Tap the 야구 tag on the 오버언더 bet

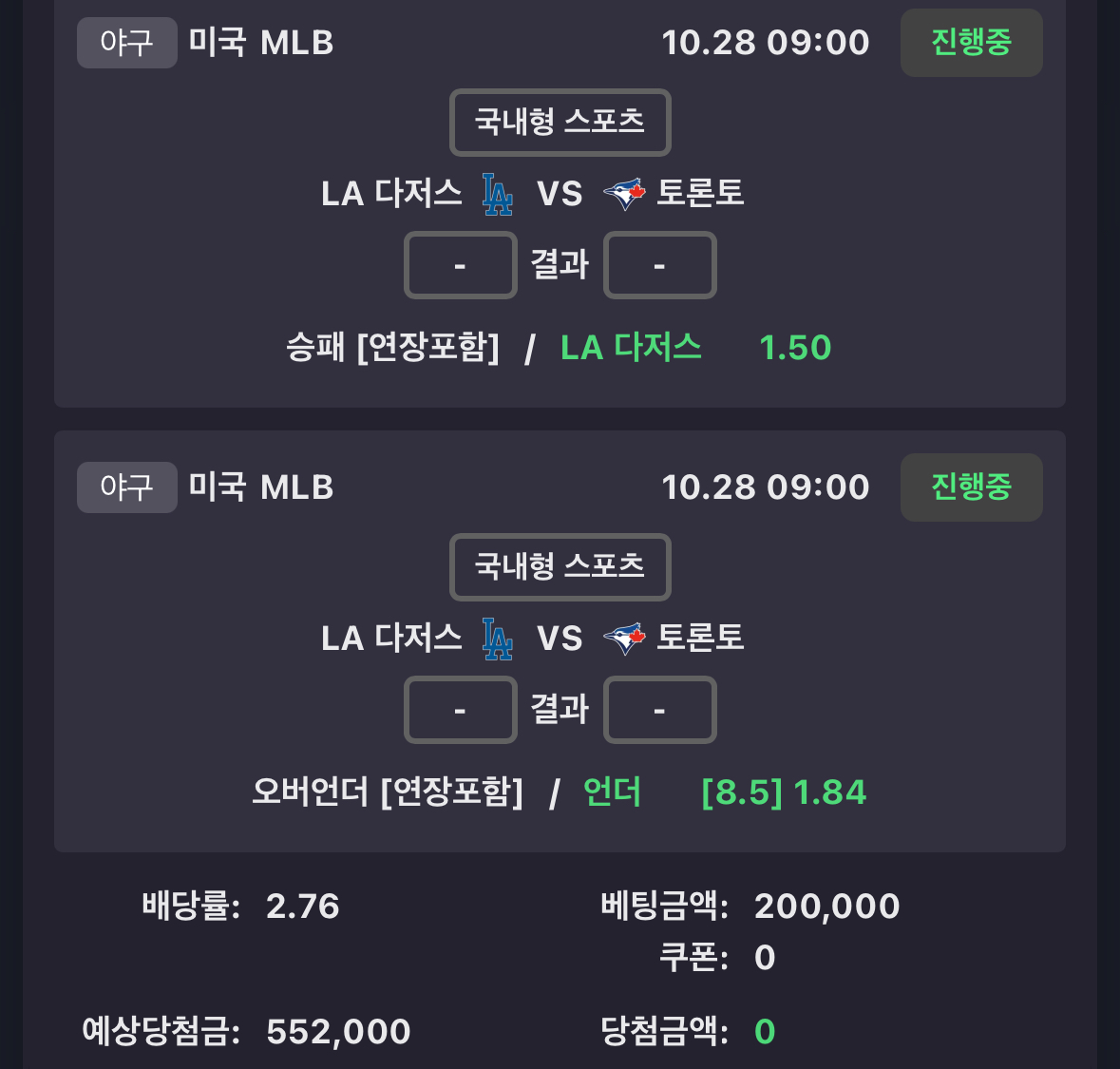(126, 487)
